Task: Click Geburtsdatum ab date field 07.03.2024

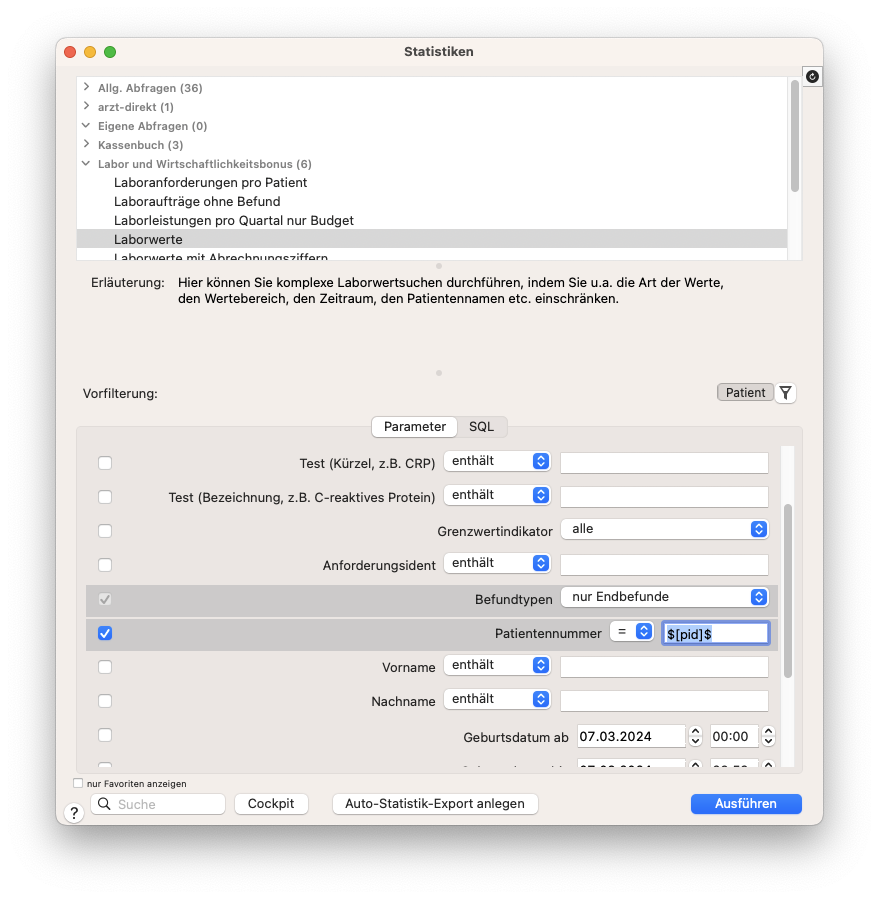Action: coord(631,736)
